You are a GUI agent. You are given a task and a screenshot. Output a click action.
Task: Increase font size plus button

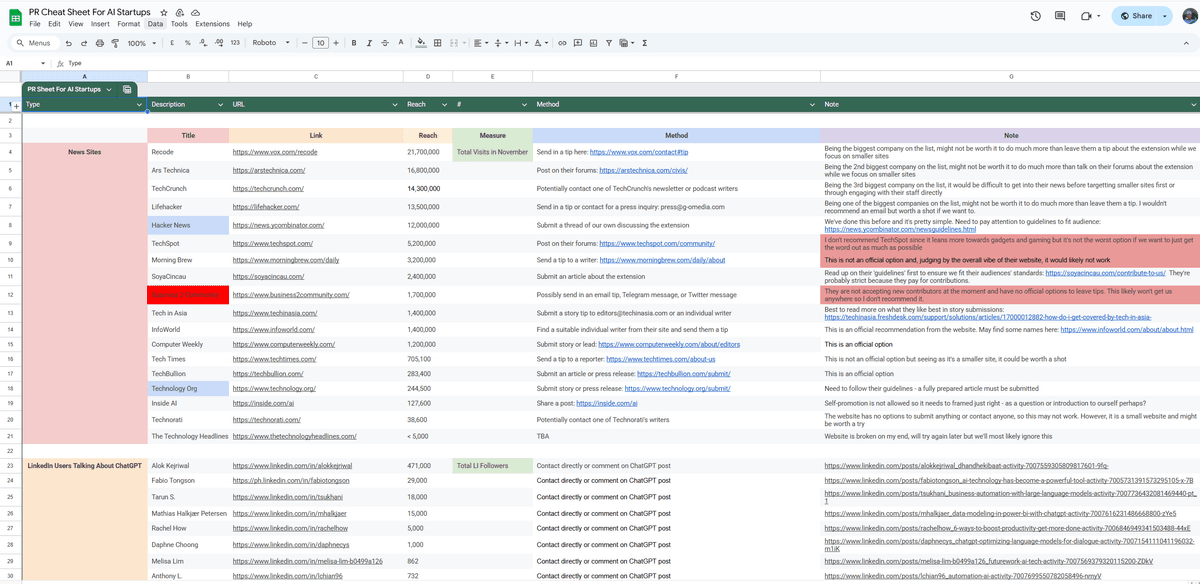336,43
